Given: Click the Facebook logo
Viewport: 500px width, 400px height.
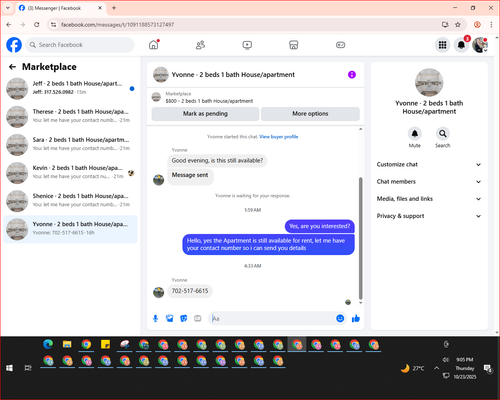Looking at the screenshot, I should click(14, 45).
